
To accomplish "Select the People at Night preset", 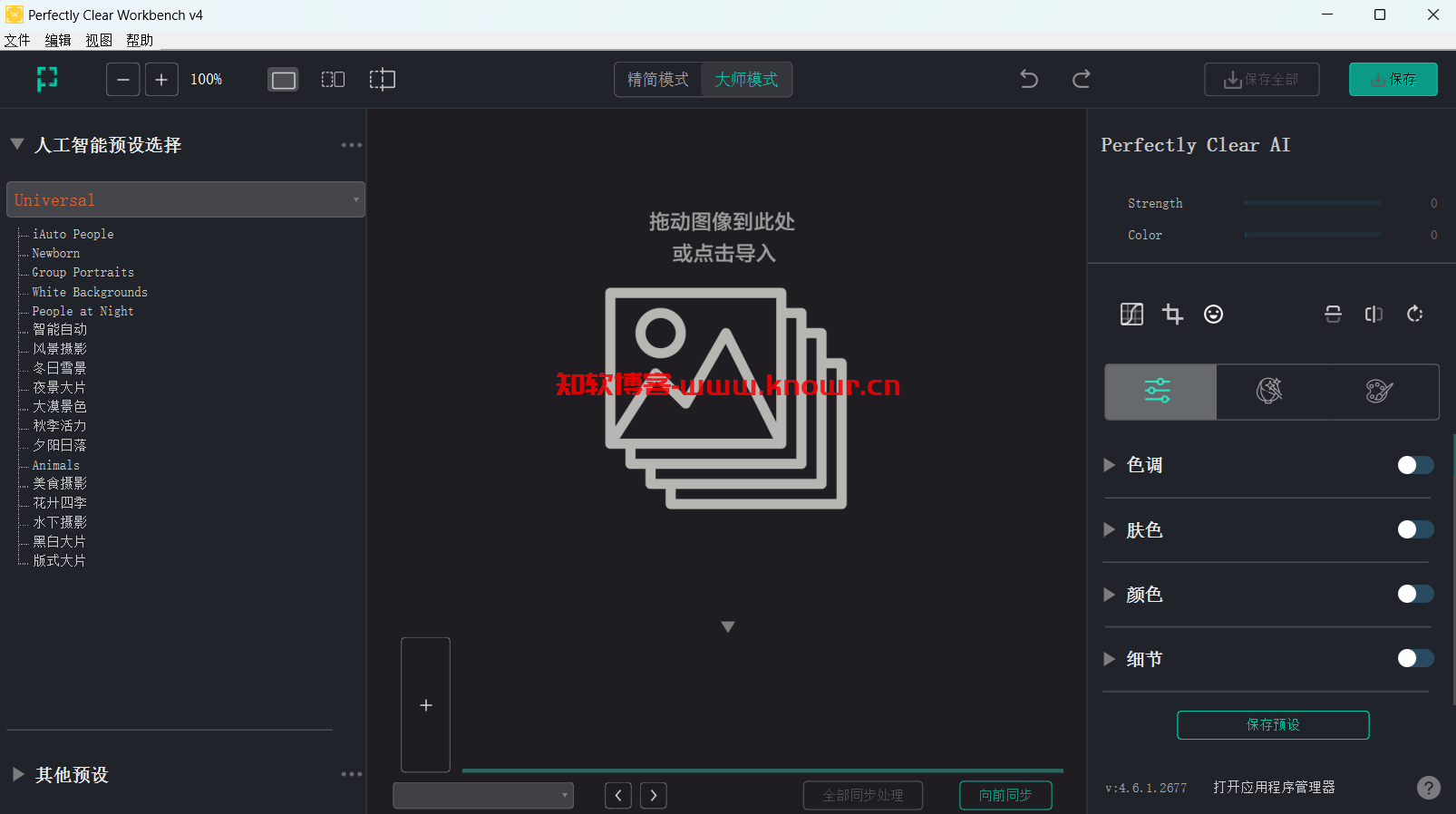I will coord(83,311).
